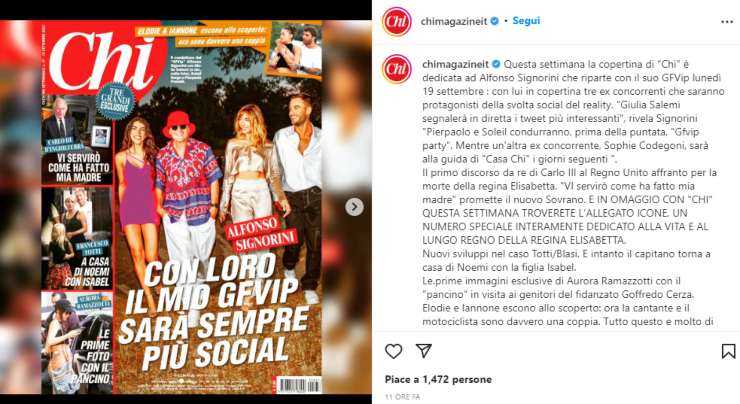Open chimagazineit profile from header username
This screenshot has width=740, height=404.
(454, 21)
